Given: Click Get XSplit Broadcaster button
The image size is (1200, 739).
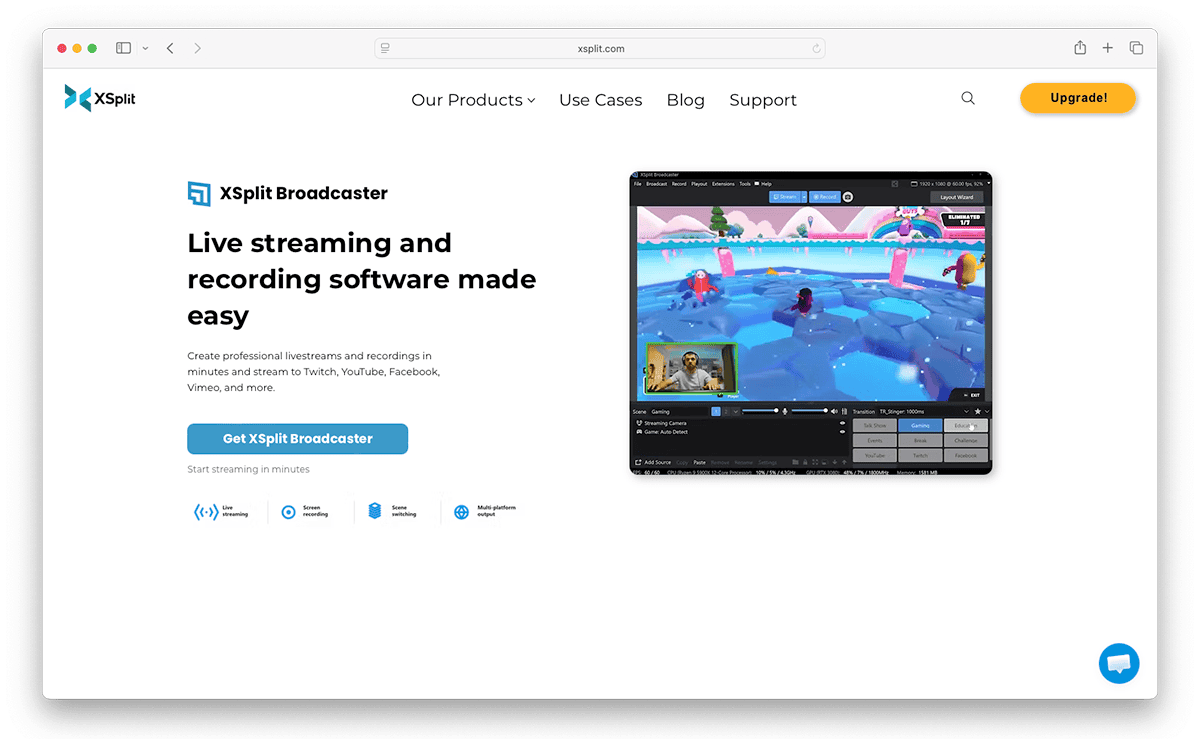Looking at the screenshot, I should click(297, 439).
